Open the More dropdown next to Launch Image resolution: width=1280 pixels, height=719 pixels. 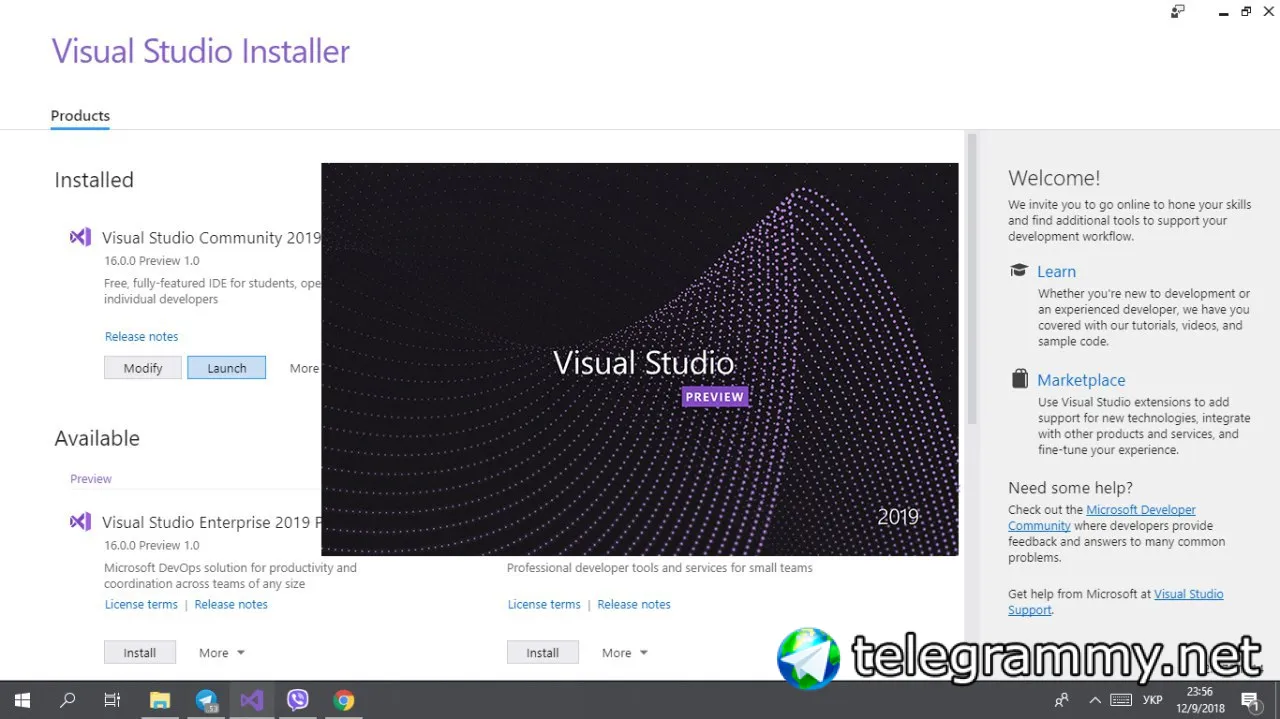point(305,368)
